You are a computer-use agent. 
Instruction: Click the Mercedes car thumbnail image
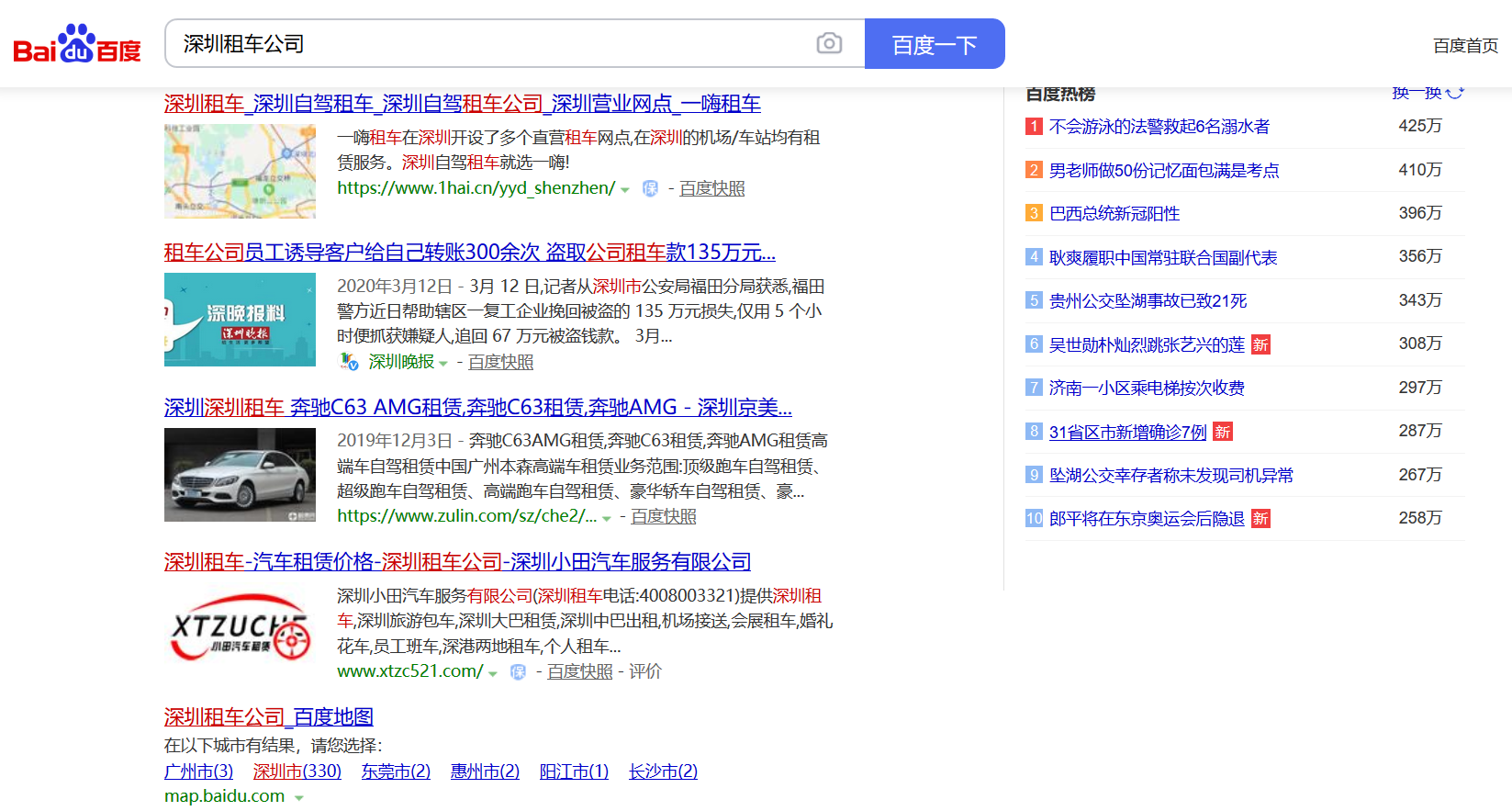click(240, 475)
